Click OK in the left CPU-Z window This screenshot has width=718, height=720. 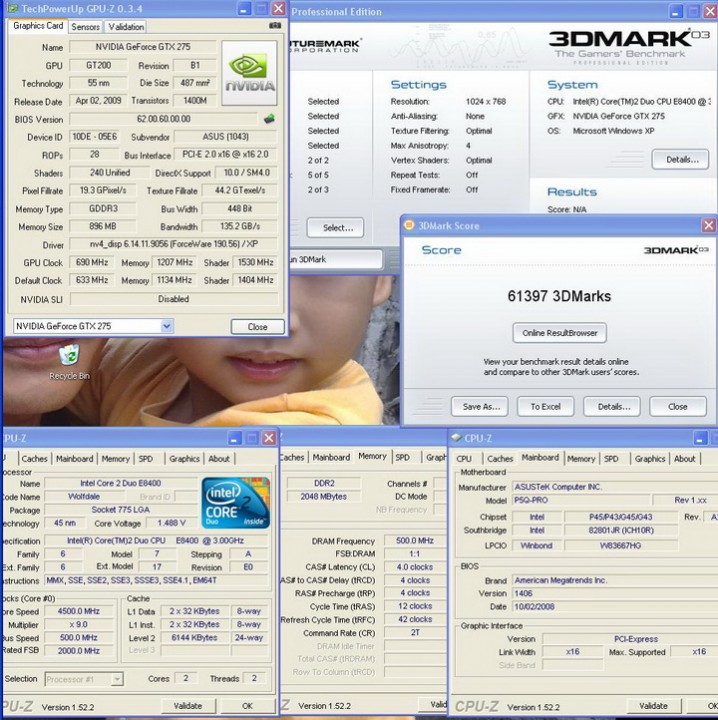click(247, 706)
